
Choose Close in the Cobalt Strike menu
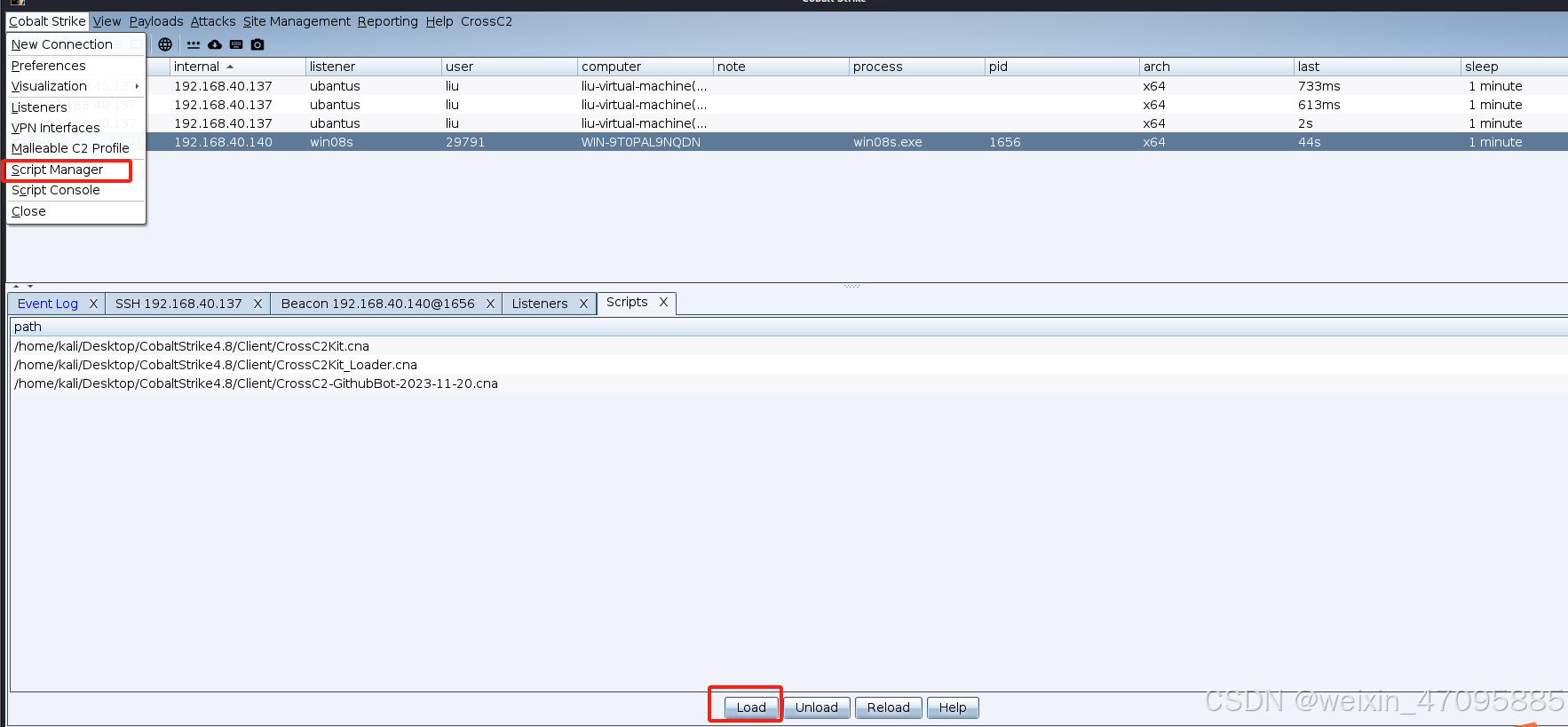click(76, 211)
